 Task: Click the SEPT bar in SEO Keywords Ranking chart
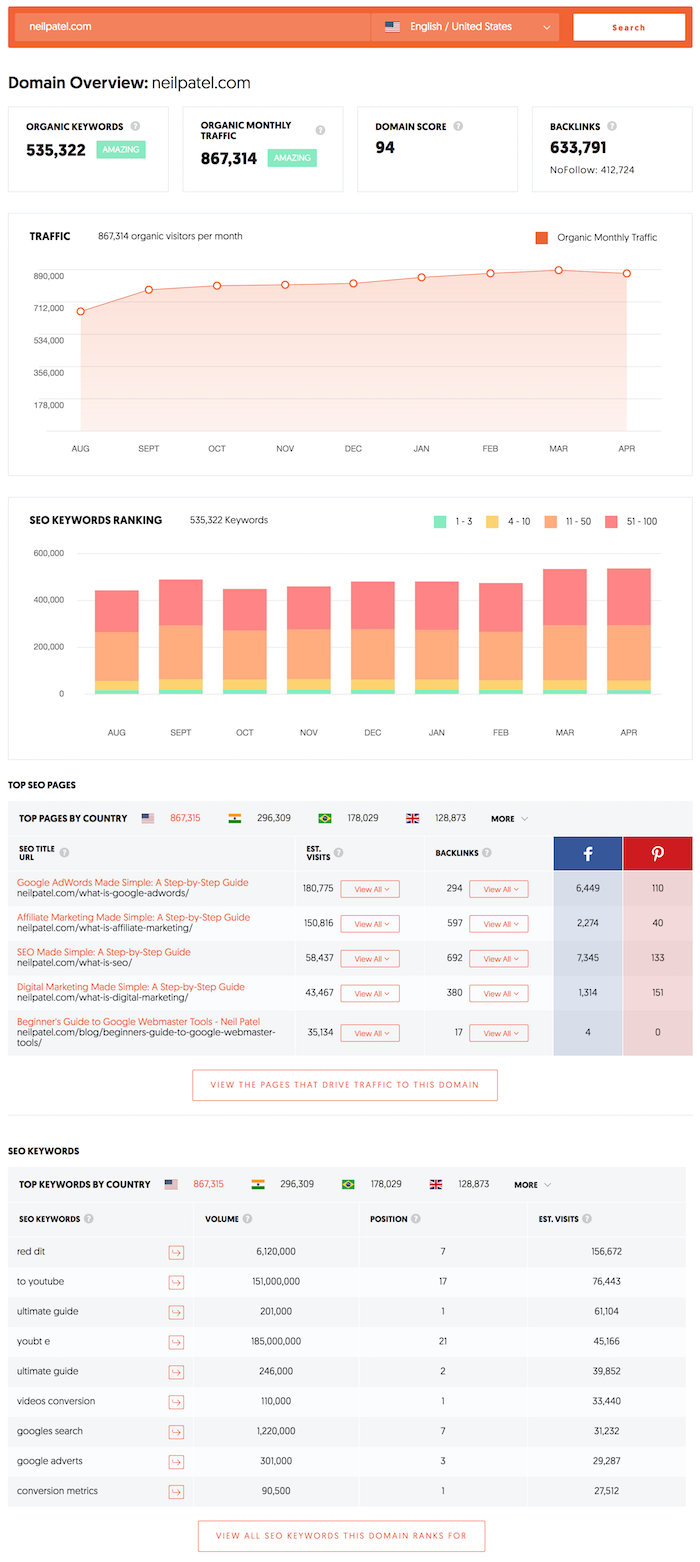point(181,637)
